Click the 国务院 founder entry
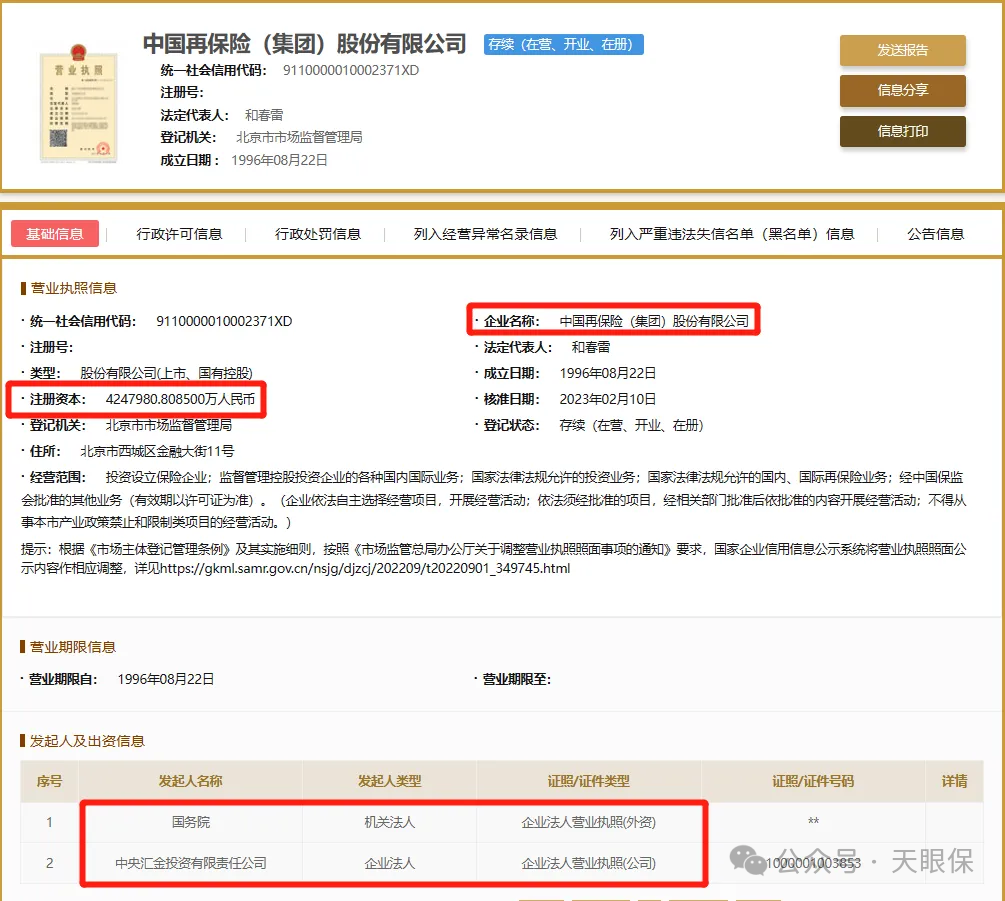1005x901 pixels. pyautogui.click(x=190, y=822)
